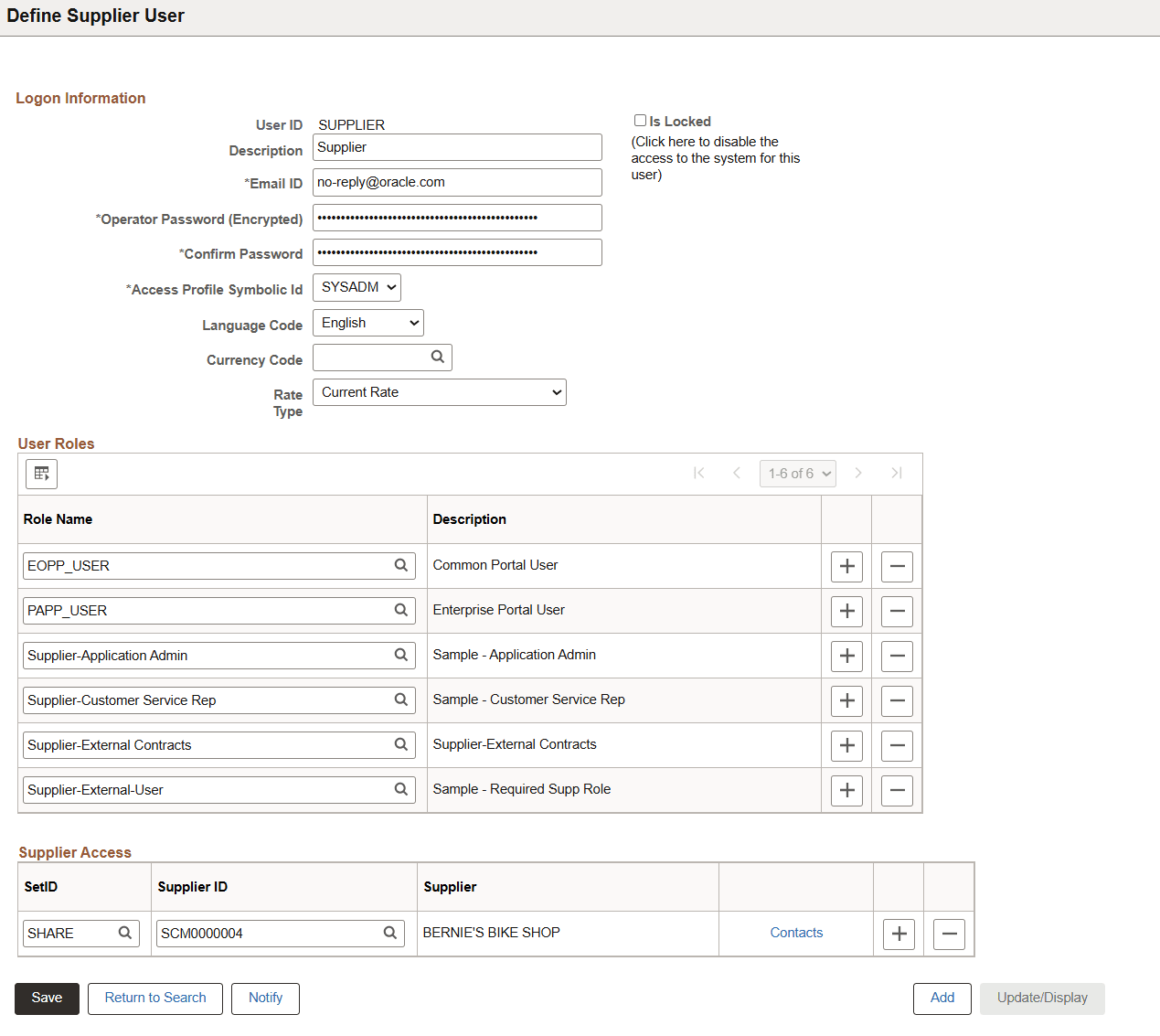The image size is (1160, 1036).
Task: Enable the Is Locked checkbox
Action: pyautogui.click(x=640, y=120)
